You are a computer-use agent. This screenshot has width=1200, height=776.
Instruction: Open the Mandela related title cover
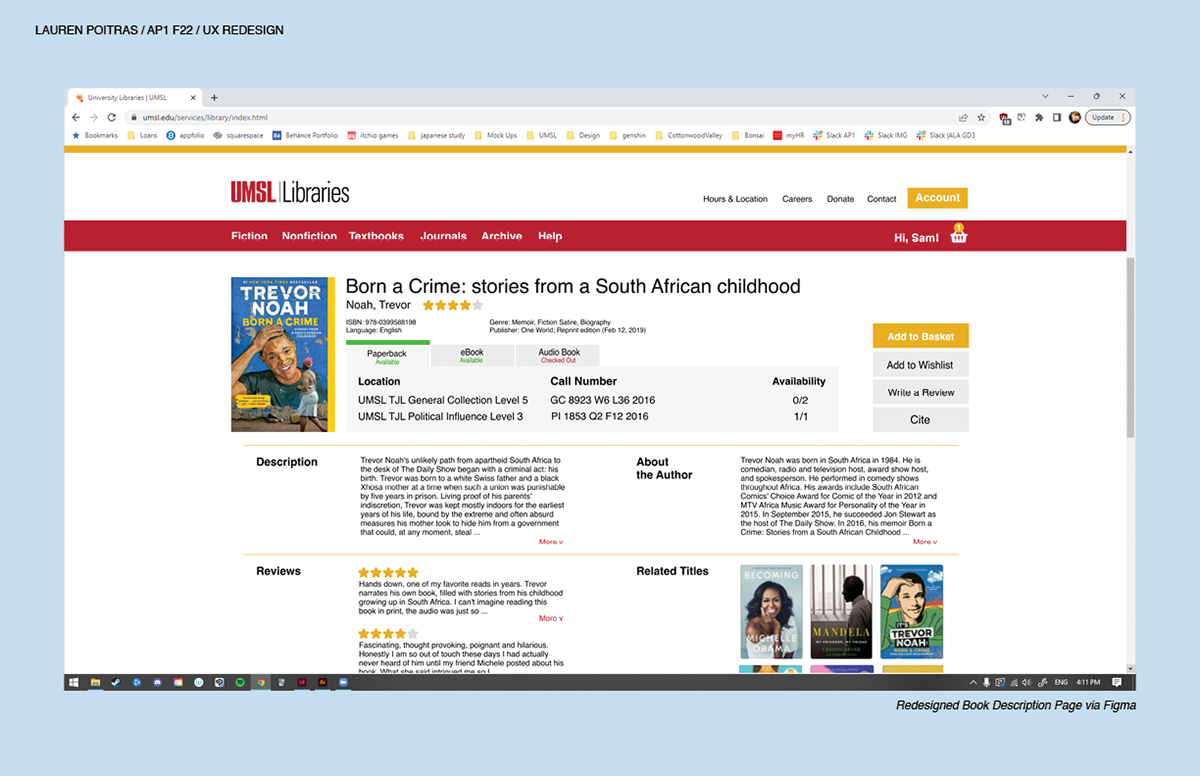coord(841,611)
